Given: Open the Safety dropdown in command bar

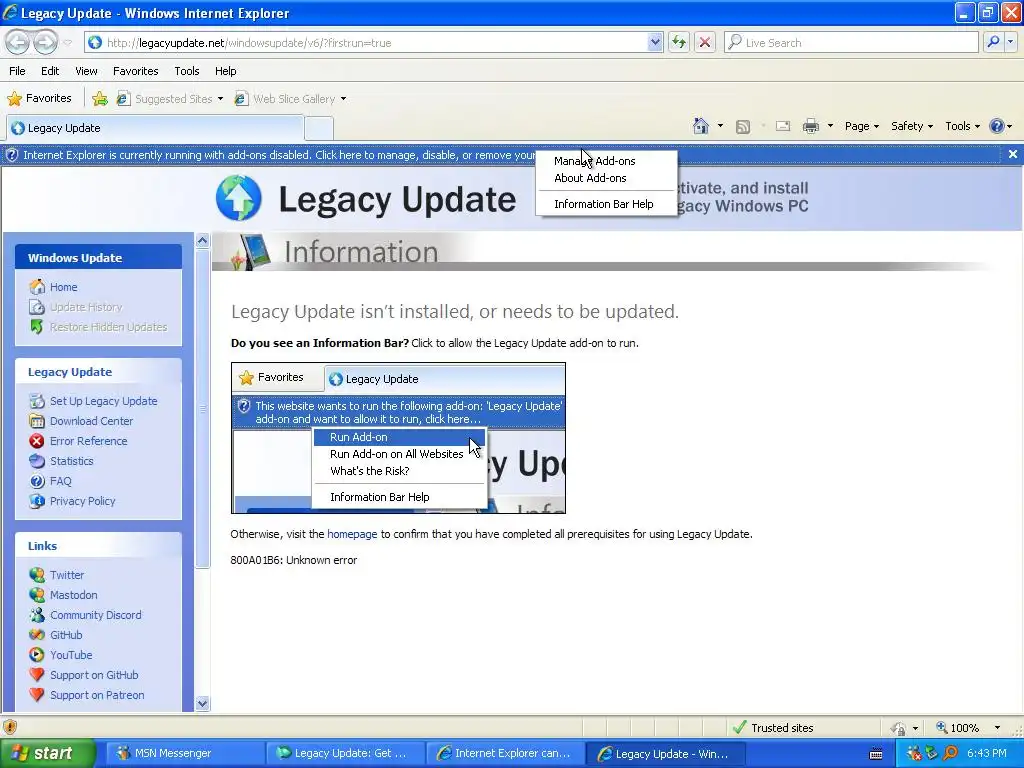Looking at the screenshot, I should 912,126.
